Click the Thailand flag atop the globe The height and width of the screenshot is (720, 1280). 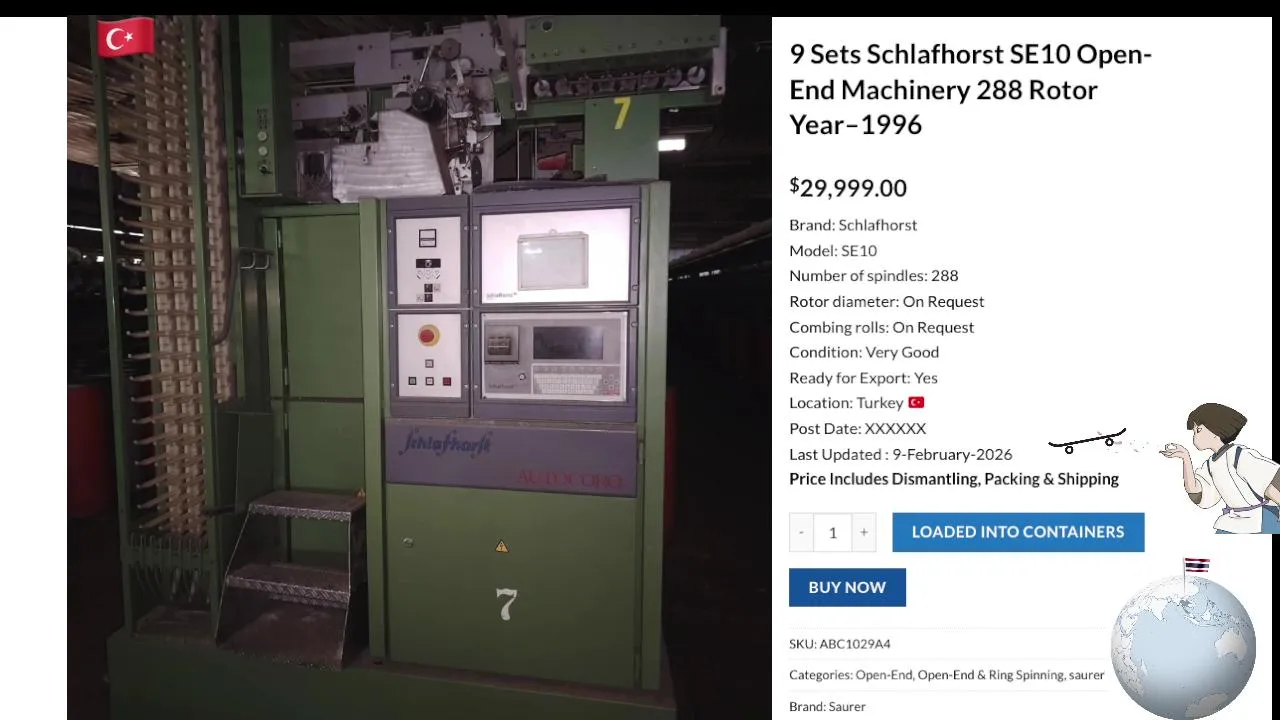tap(1197, 566)
